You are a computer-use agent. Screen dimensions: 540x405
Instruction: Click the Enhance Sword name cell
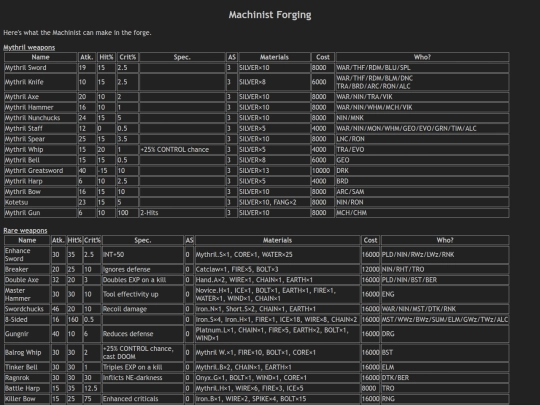click(x=27, y=255)
